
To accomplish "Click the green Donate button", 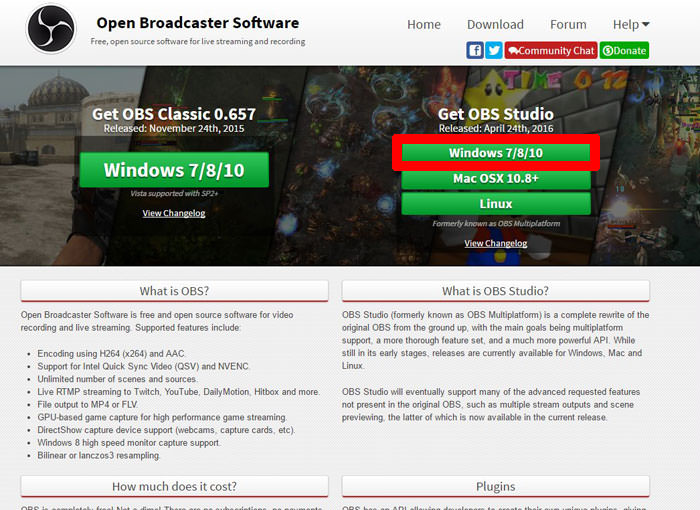I will pyautogui.click(x=624, y=50).
